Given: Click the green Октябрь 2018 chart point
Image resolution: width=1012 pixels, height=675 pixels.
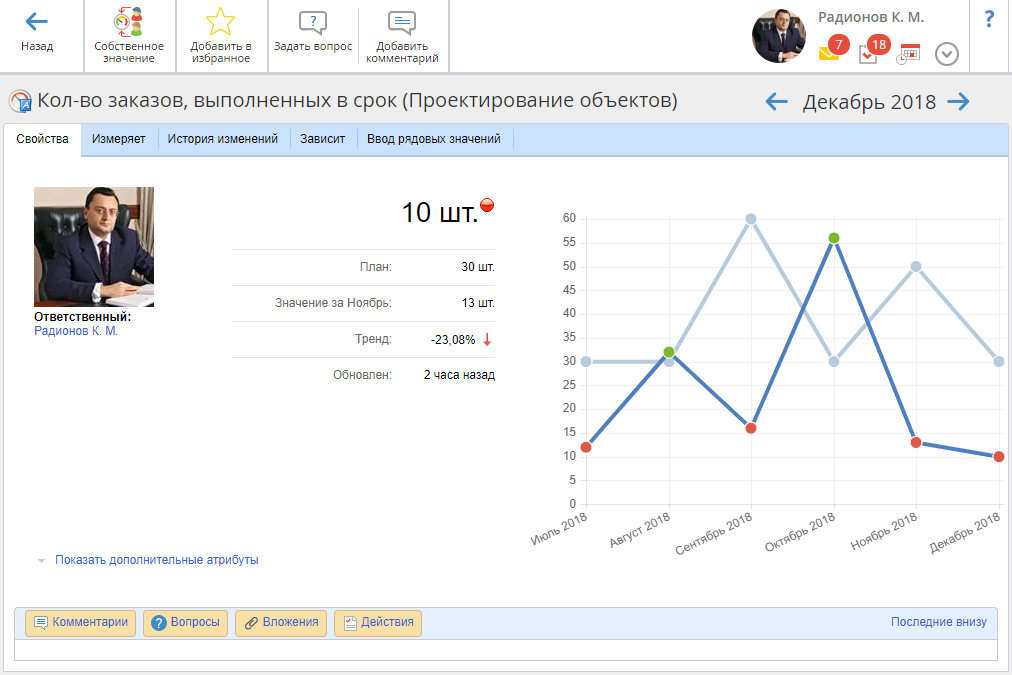Looking at the screenshot, I should 834,238.
